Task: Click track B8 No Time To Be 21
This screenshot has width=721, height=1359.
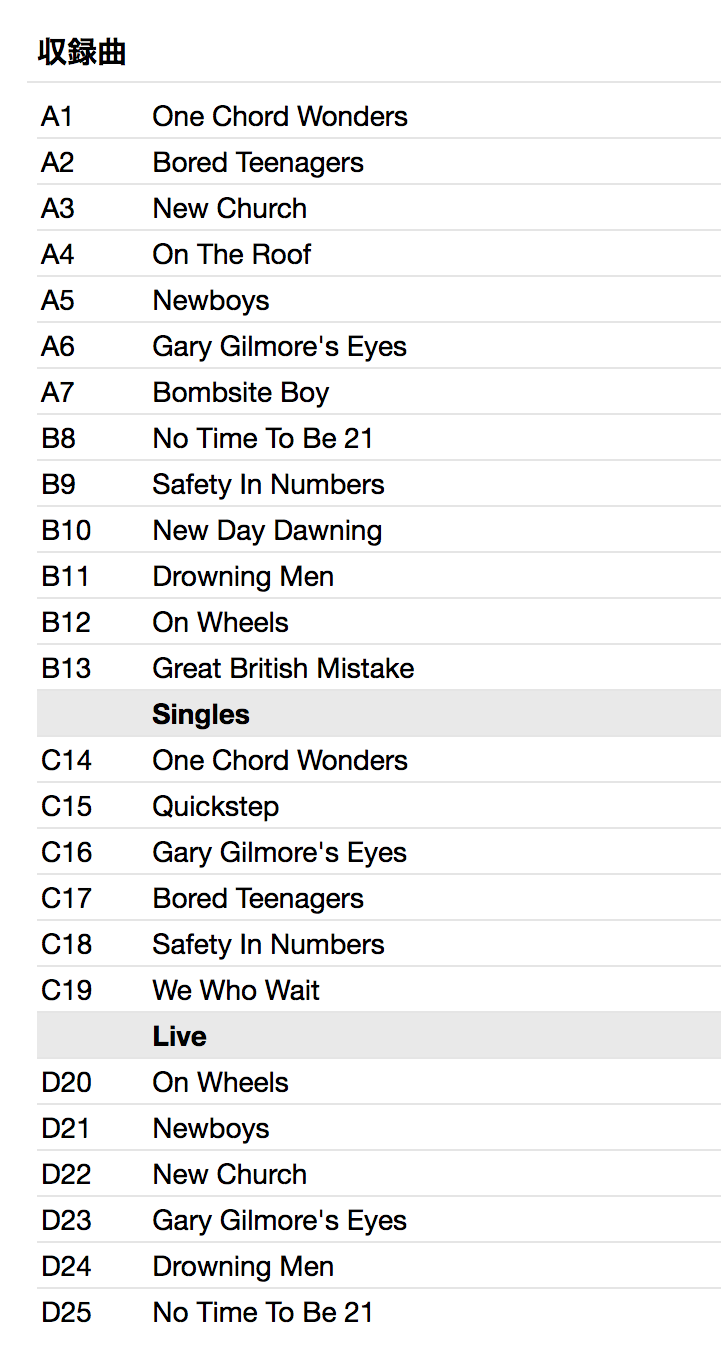Action: (x=262, y=439)
